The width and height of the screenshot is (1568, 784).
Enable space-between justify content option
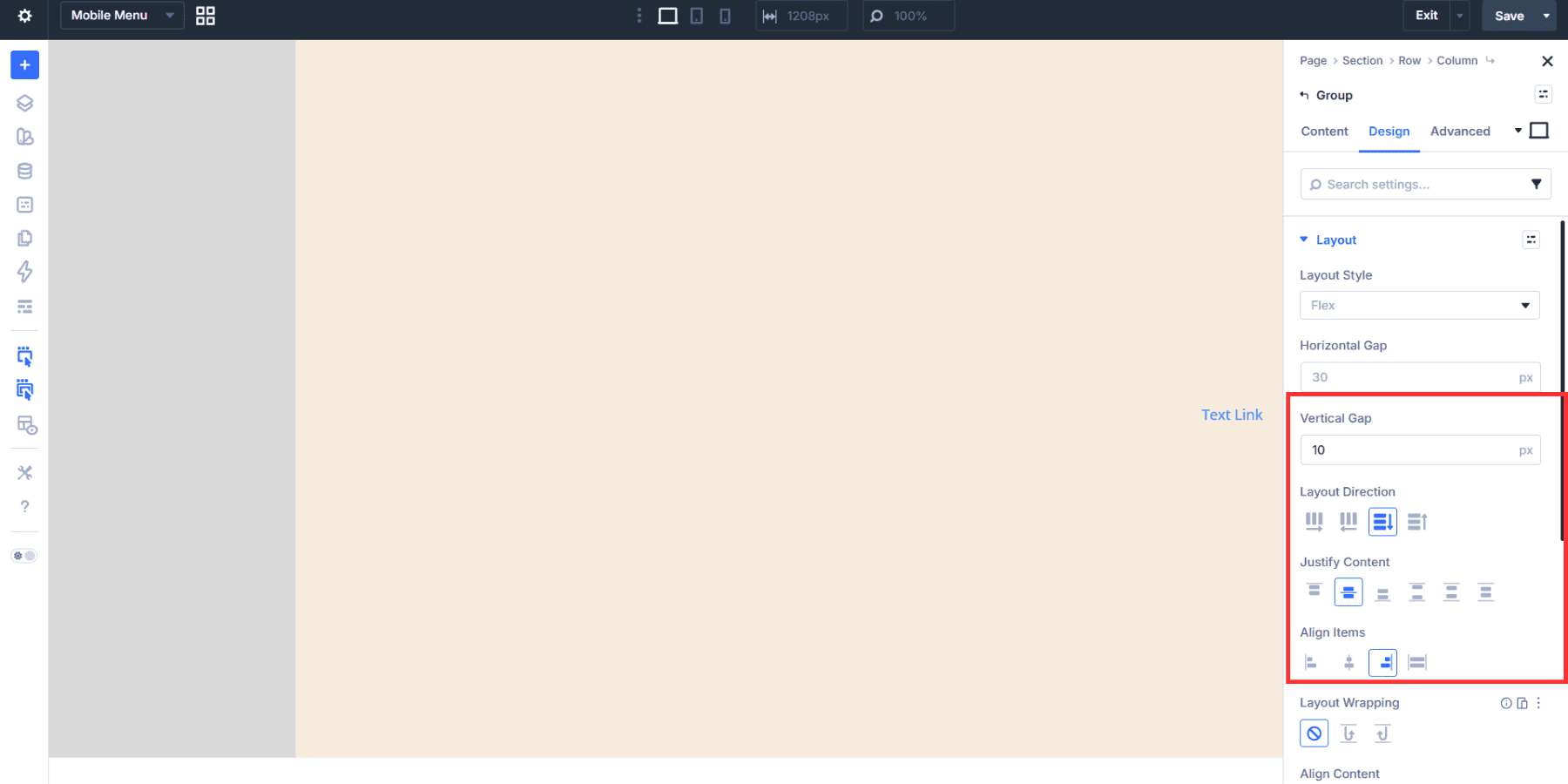(x=1416, y=591)
